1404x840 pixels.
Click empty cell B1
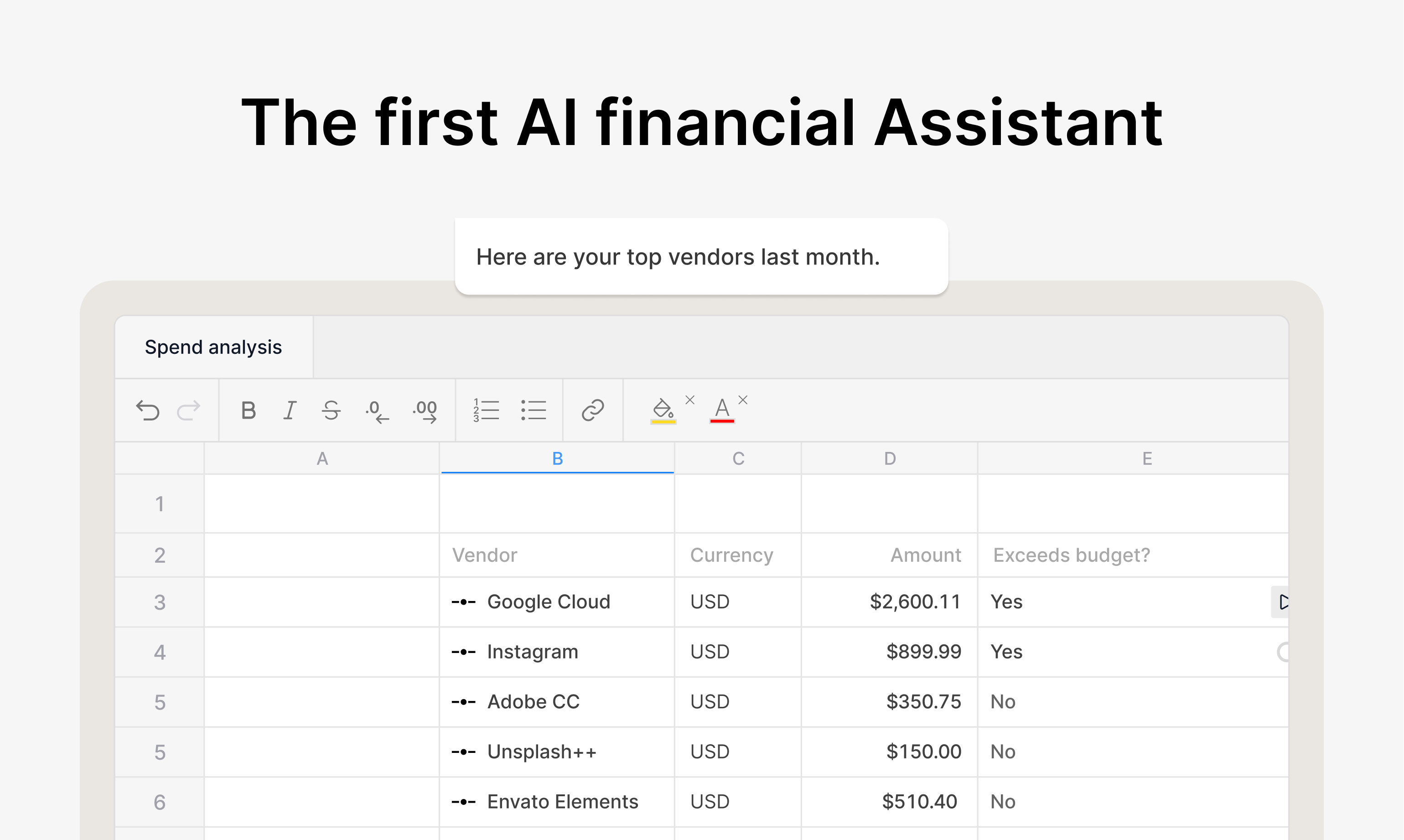(x=557, y=504)
